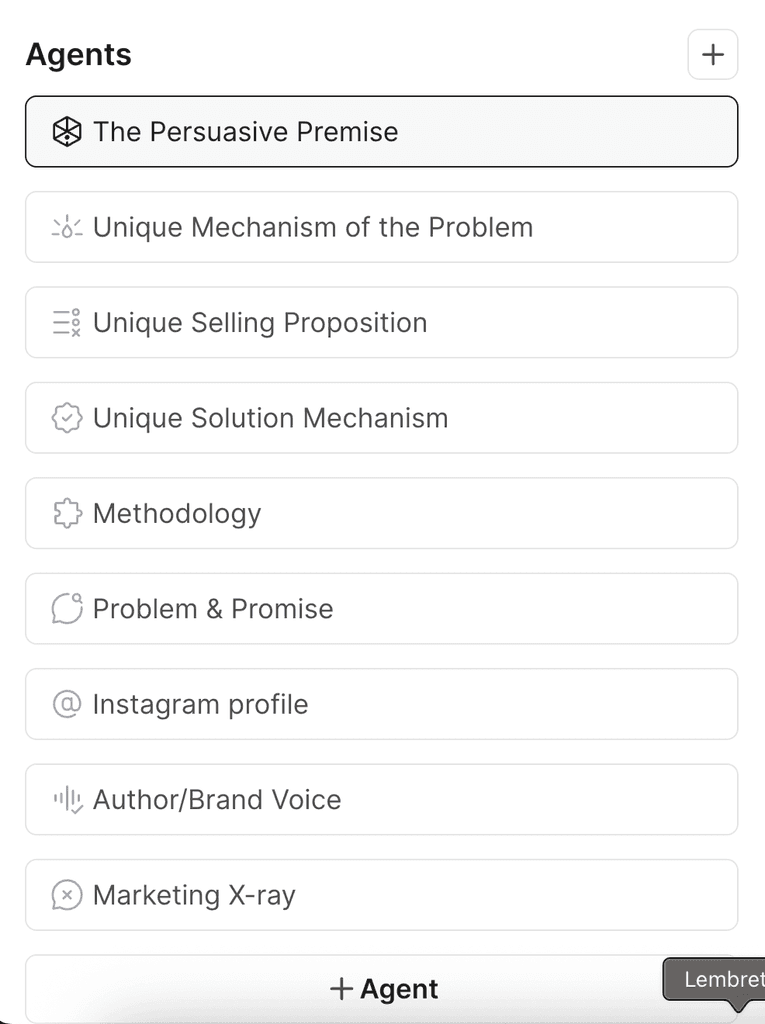Screen dimensions: 765x1024
Task: Click the list icon beside Unique Selling Proposition
Action: 66,323
